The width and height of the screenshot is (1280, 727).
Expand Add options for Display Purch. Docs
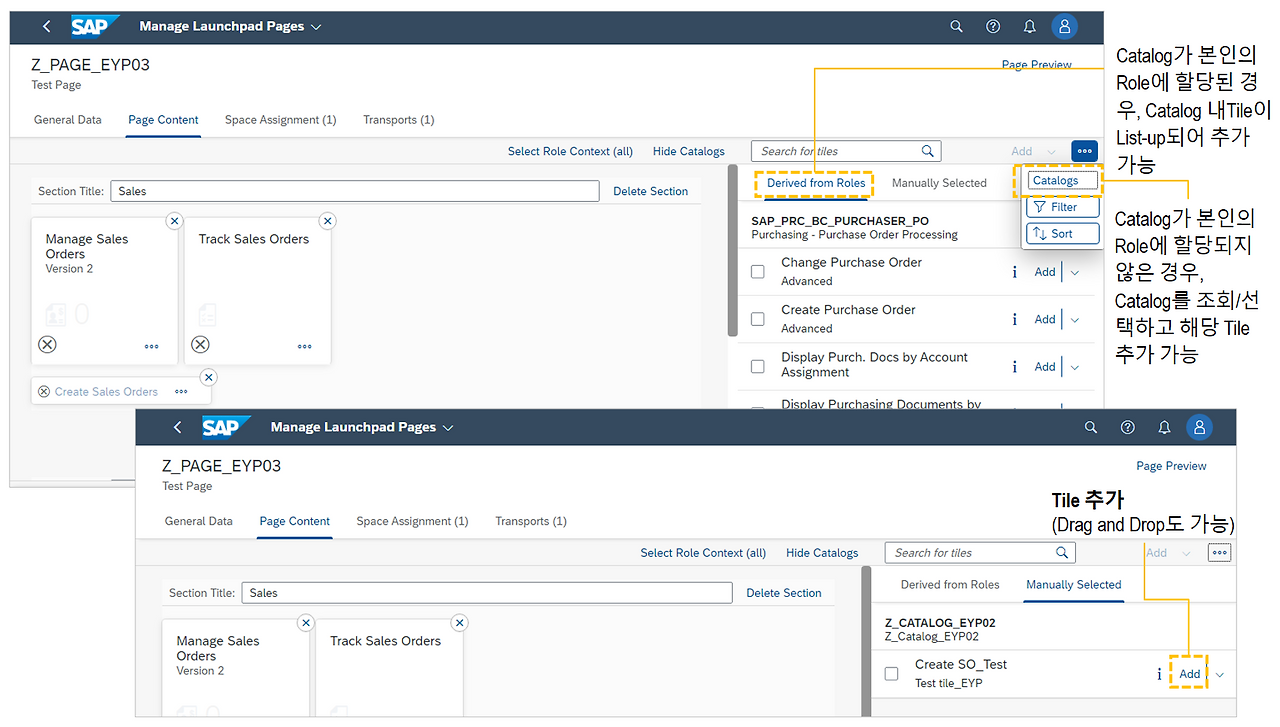tap(1075, 367)
